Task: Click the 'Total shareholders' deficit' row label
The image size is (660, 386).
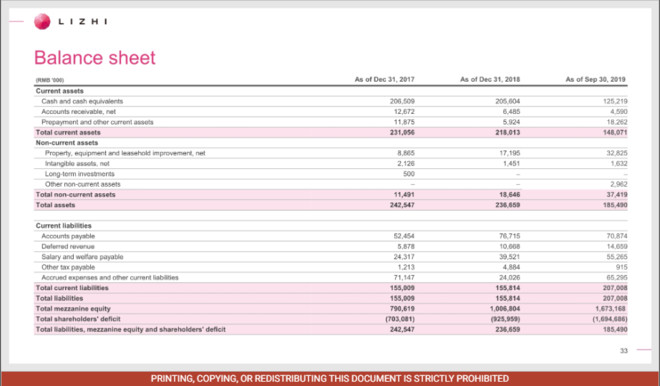Action: (78, 319)
